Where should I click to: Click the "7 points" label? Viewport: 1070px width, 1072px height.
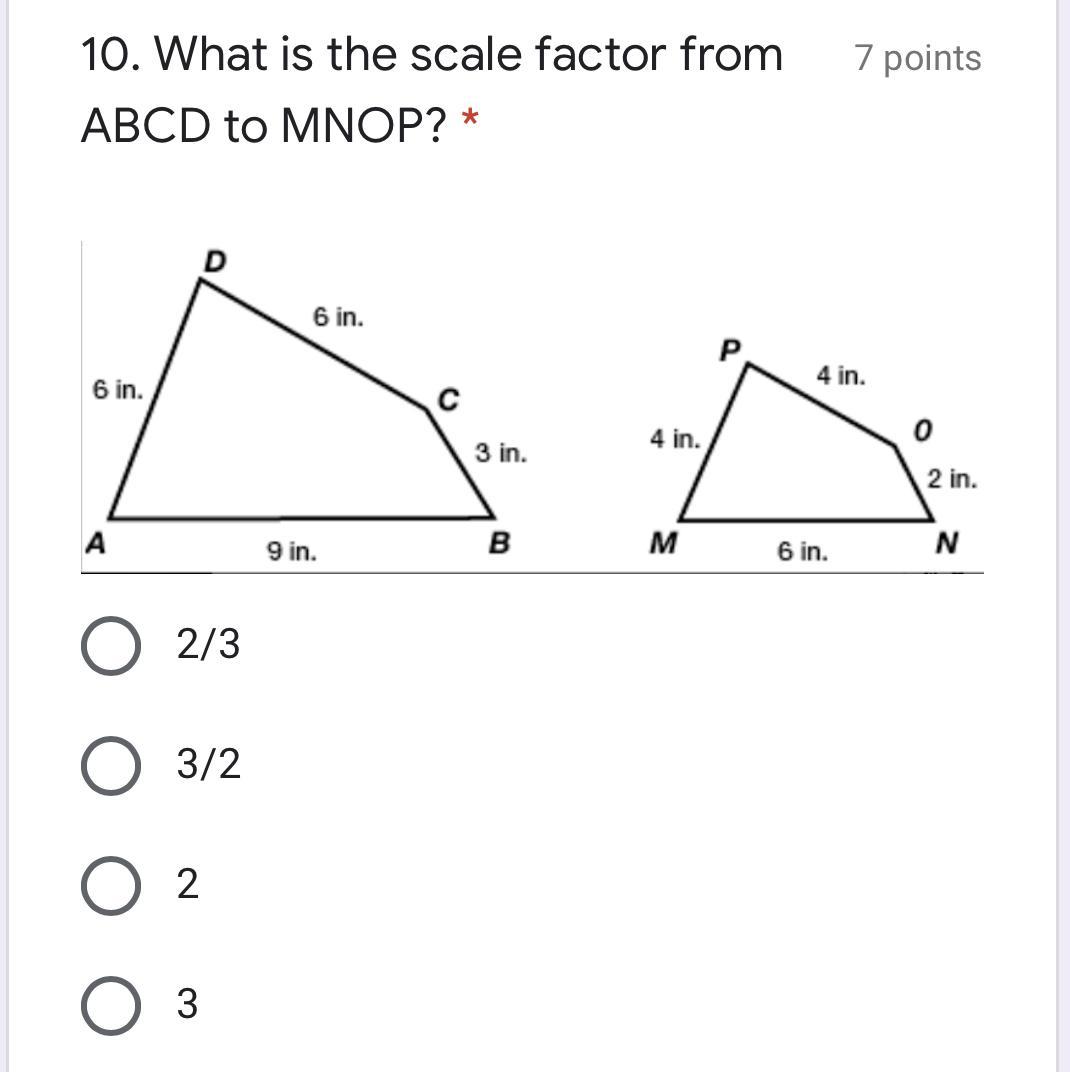[917, 58]
